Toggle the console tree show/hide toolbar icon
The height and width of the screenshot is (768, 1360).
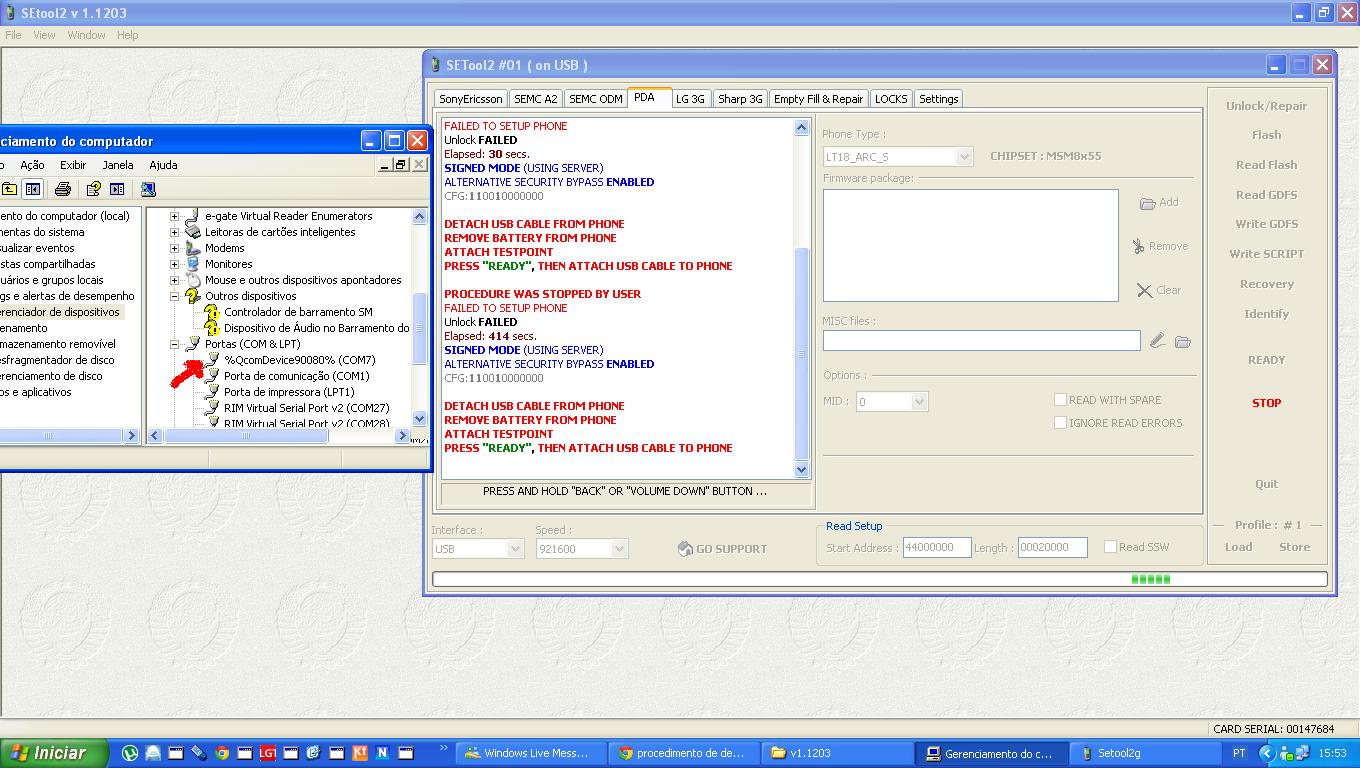[33, 189]
